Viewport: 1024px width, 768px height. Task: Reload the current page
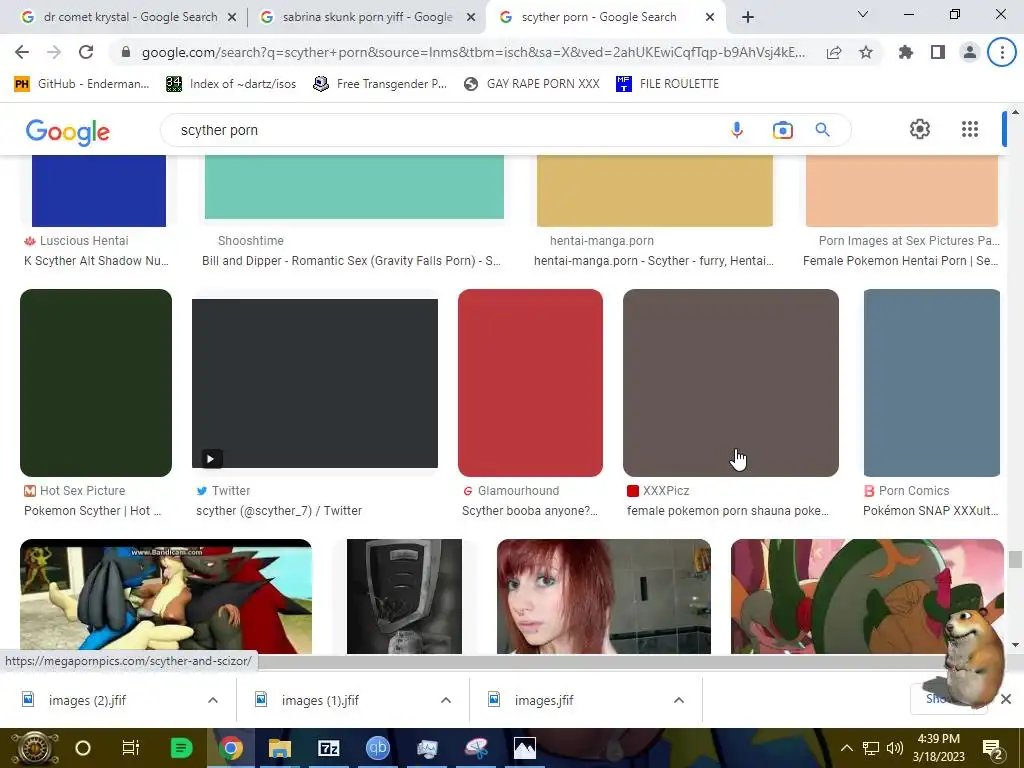86,52
